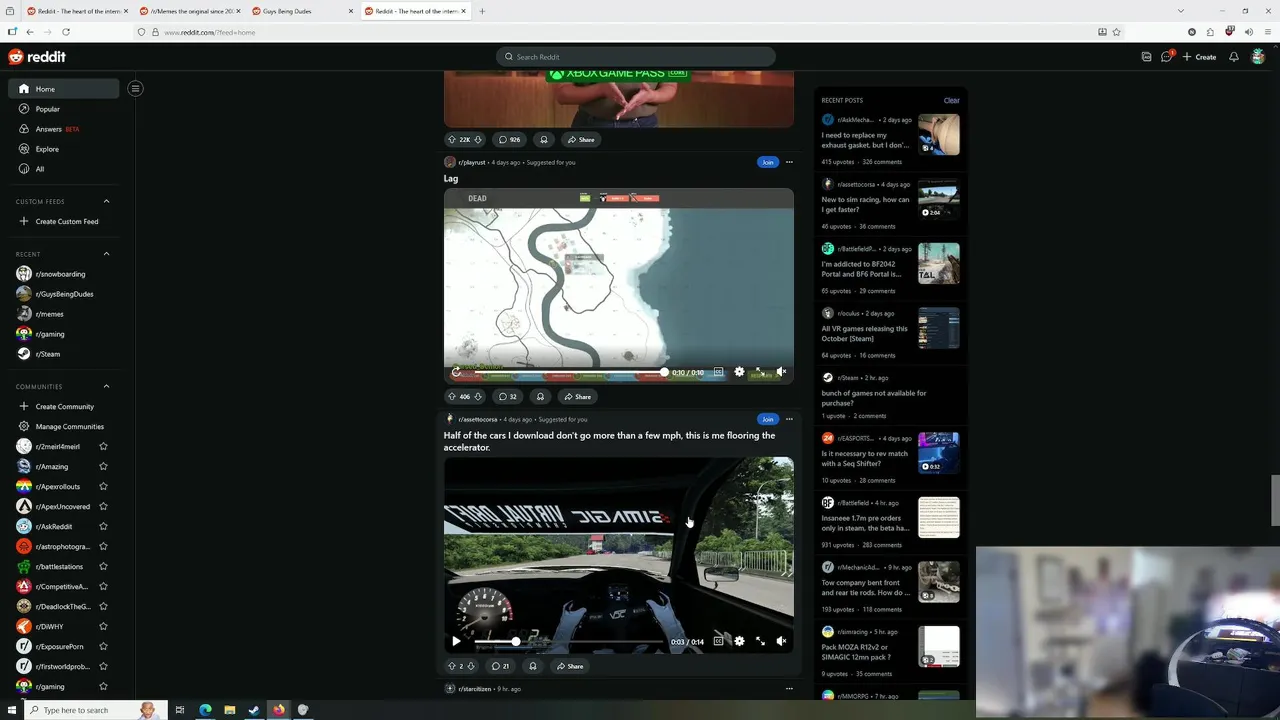
Task: Click the Create post button in header
Action: click(1199, 57)
